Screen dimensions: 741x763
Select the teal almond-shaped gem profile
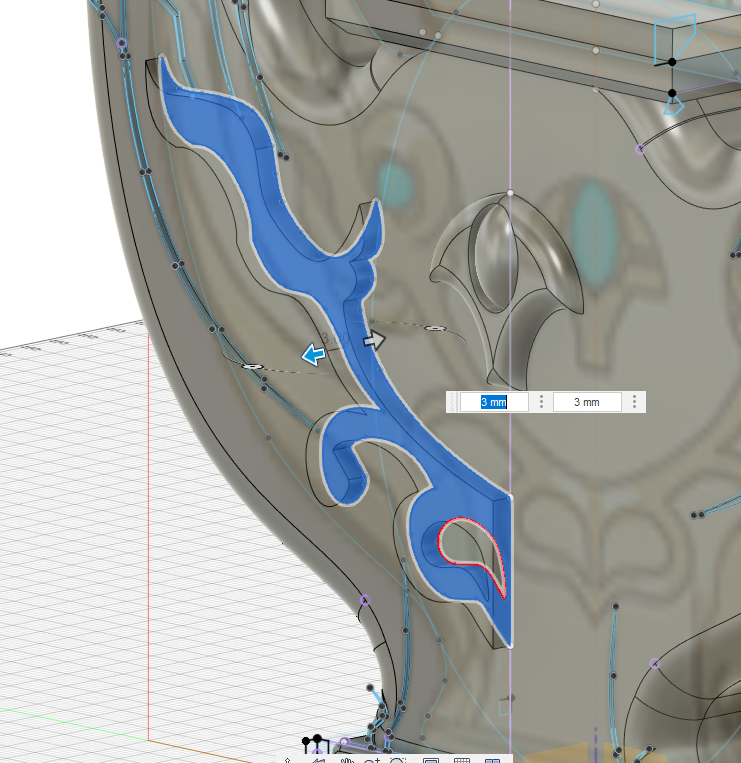point(593,236)
